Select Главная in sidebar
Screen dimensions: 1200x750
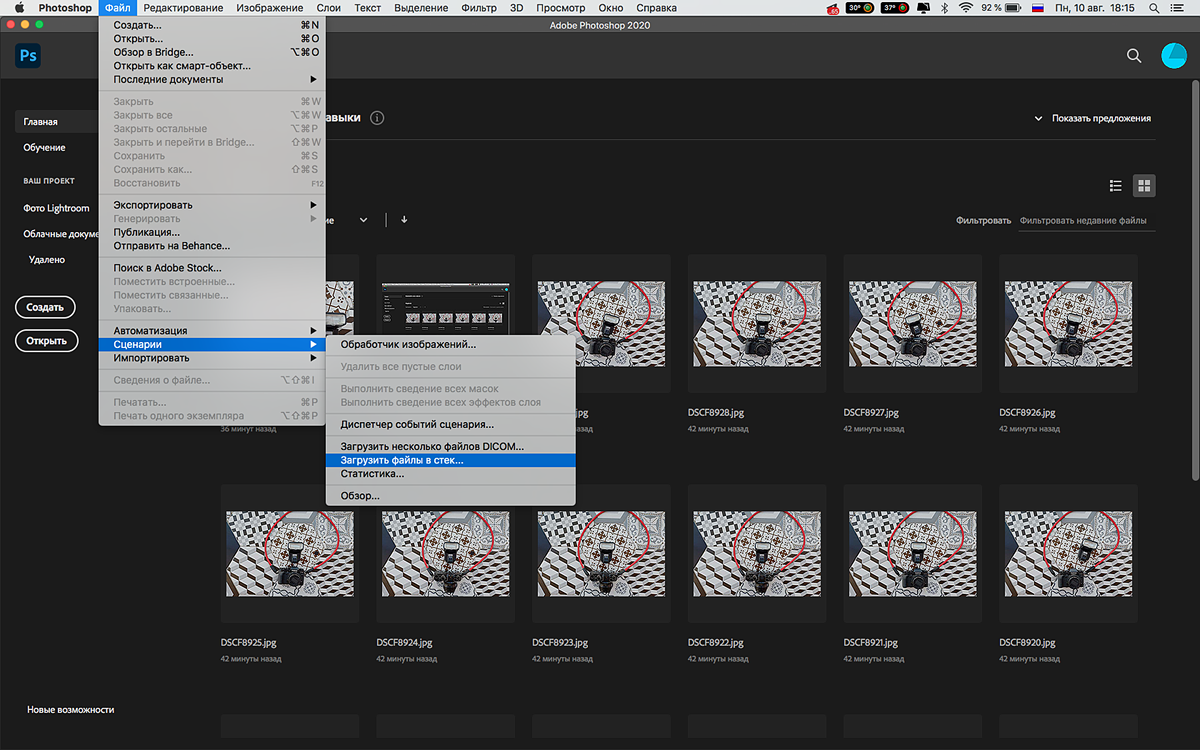click(x=56, y=122)
